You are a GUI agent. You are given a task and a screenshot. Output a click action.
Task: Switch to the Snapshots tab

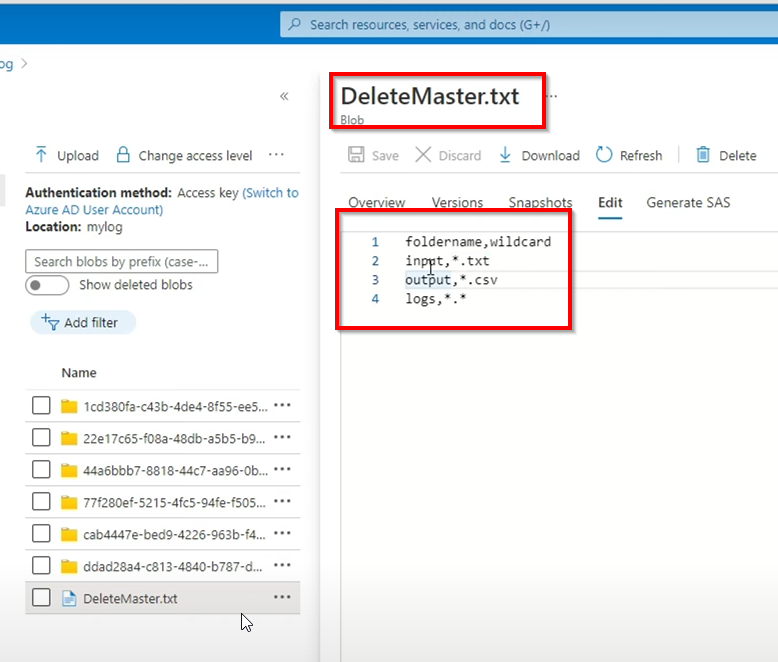click(x=540, y=202)
